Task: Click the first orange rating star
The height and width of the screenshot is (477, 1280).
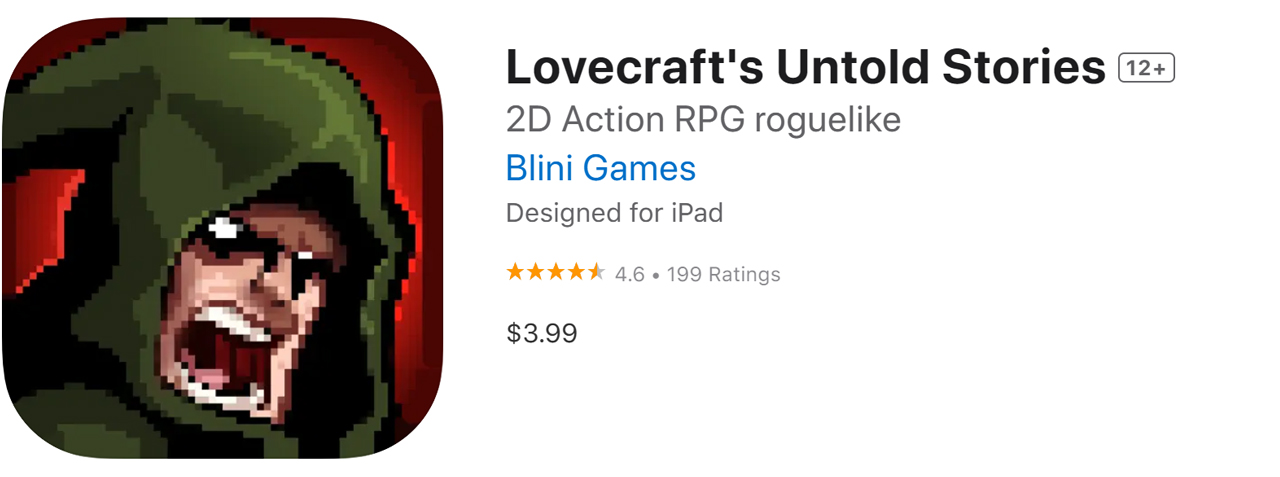Action: 516,272
